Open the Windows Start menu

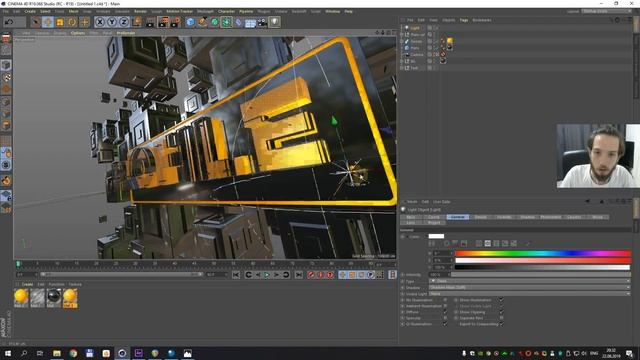click(8, 353)
